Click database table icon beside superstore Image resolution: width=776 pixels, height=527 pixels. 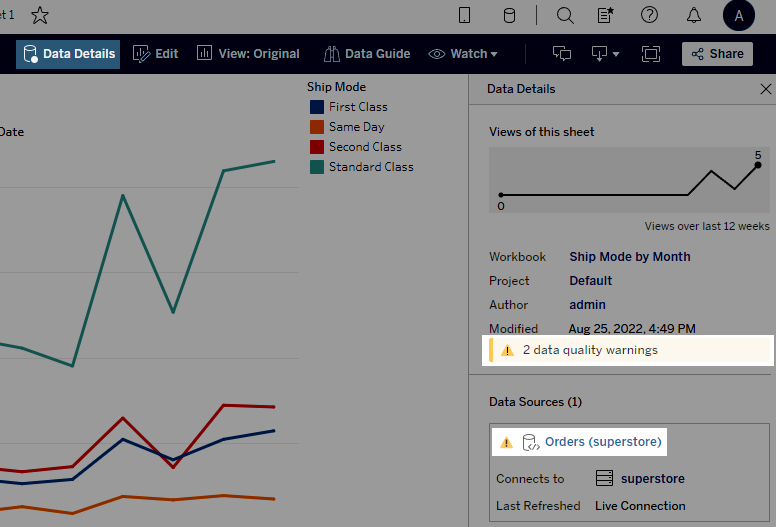click(604, 478)
